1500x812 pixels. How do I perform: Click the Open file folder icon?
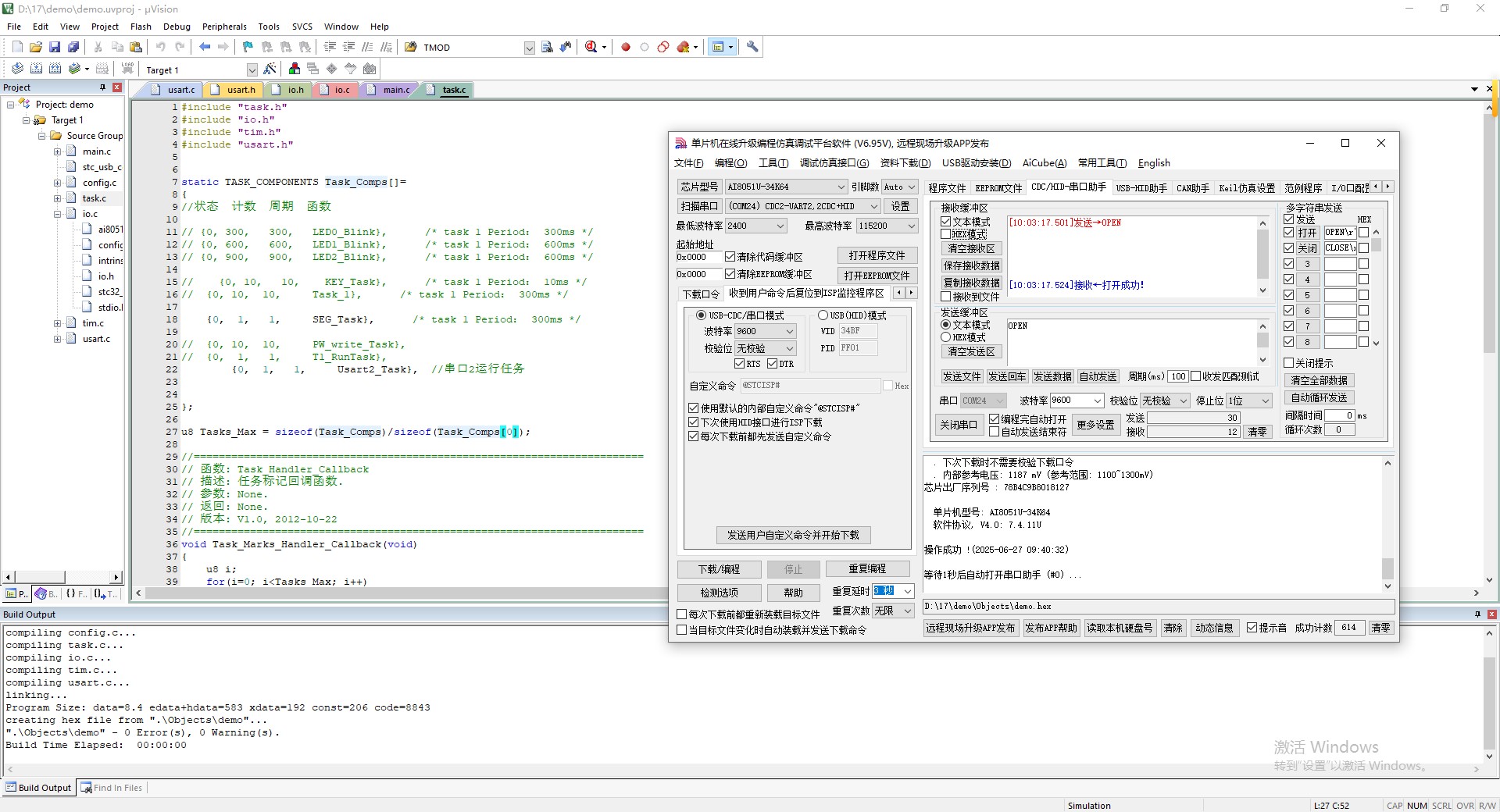(36, 47)
